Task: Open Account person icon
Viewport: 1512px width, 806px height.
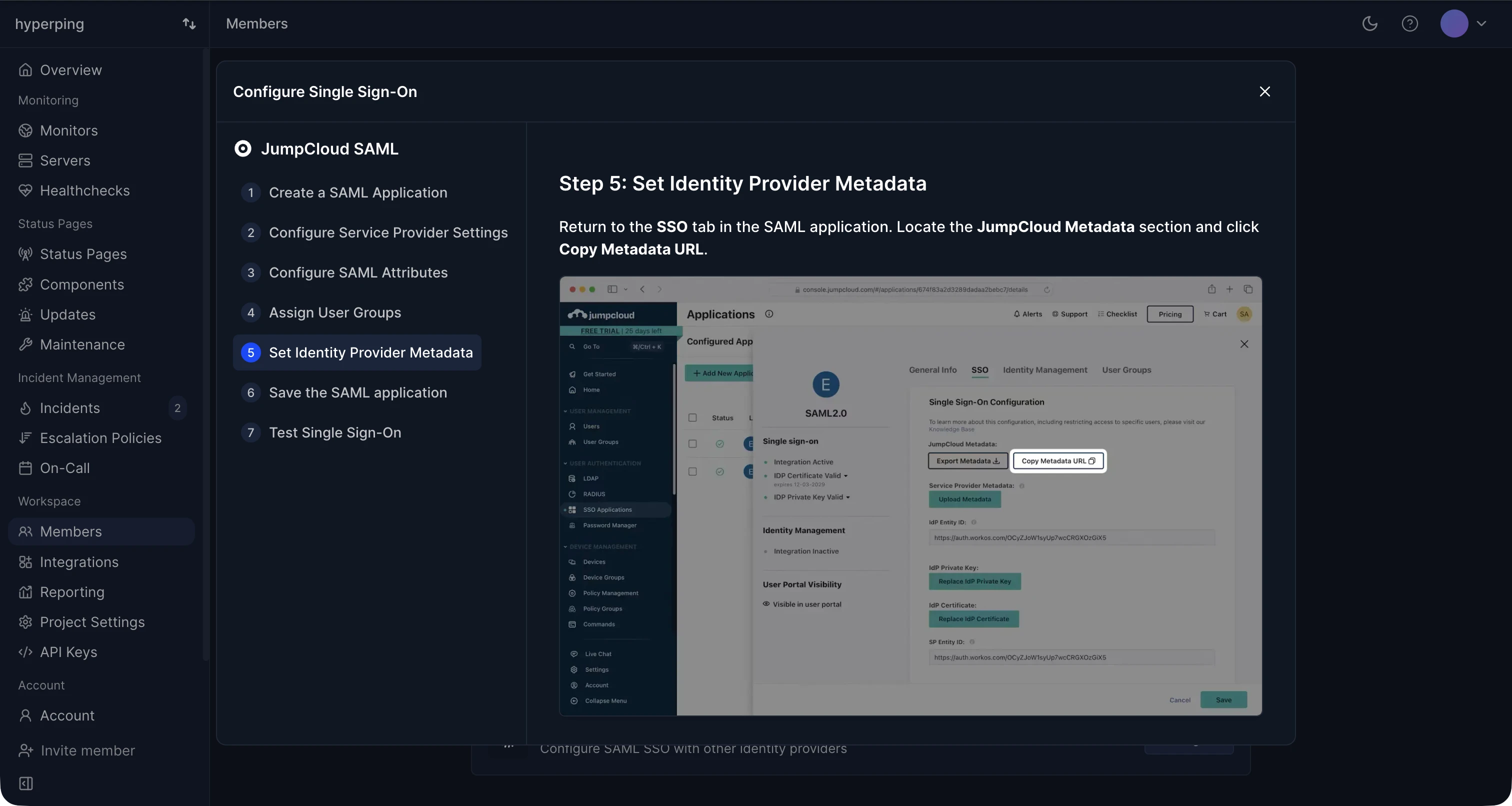Action: coord(25,715)
